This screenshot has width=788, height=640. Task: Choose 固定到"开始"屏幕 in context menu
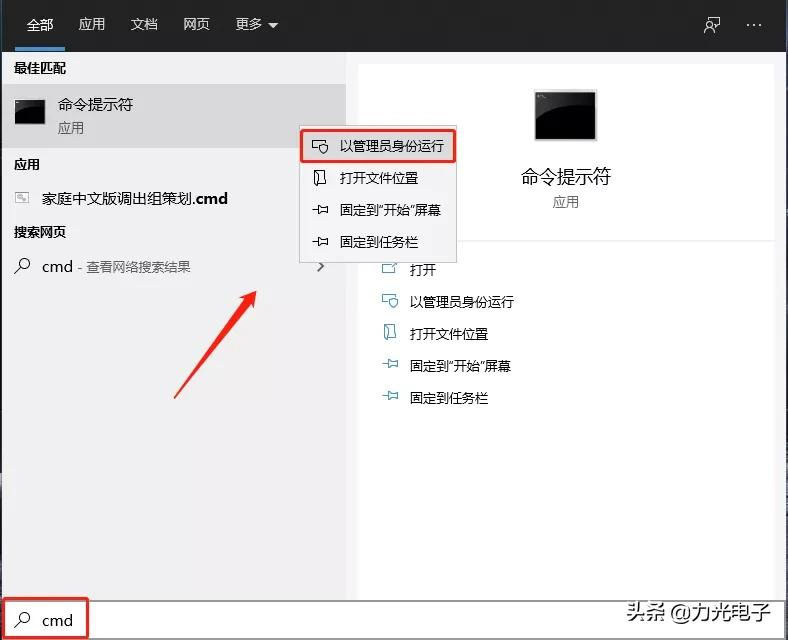point(378,210)
